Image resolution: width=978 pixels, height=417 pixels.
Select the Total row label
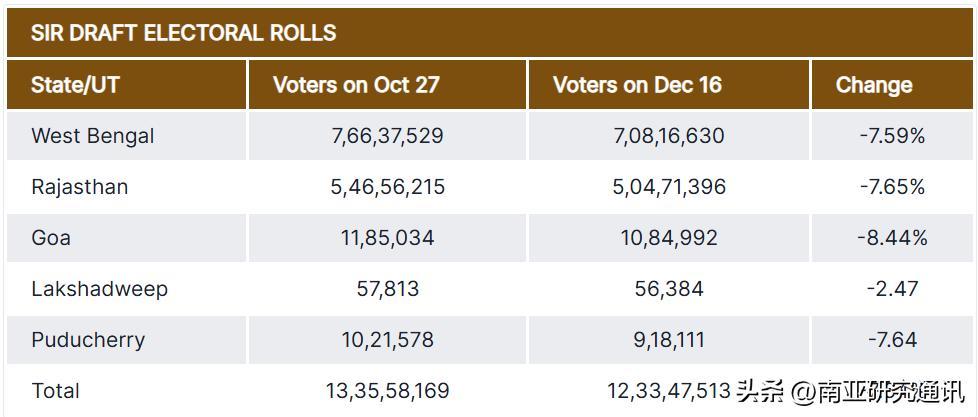(x=56, y=391)
